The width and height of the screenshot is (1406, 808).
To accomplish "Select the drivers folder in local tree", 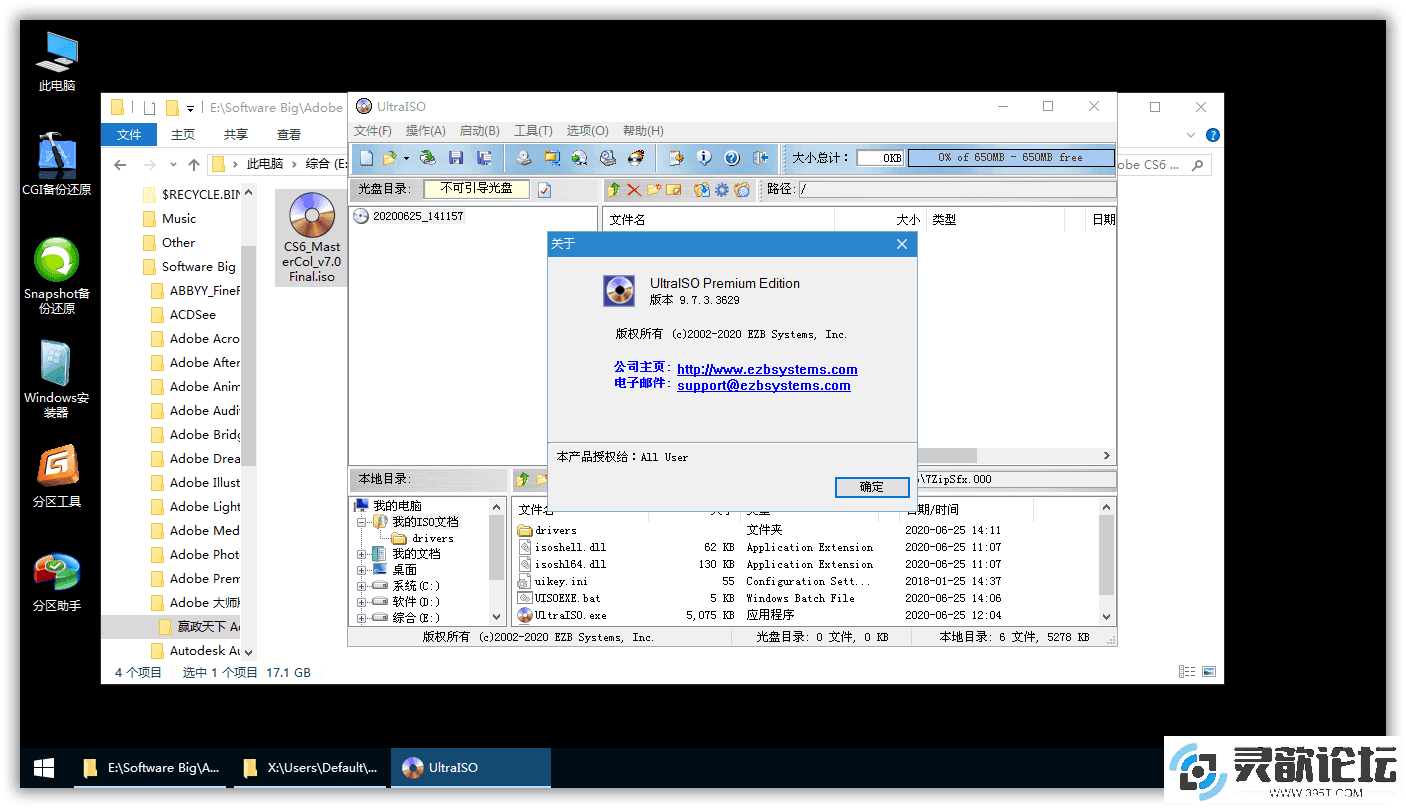I will coord(432,538).
